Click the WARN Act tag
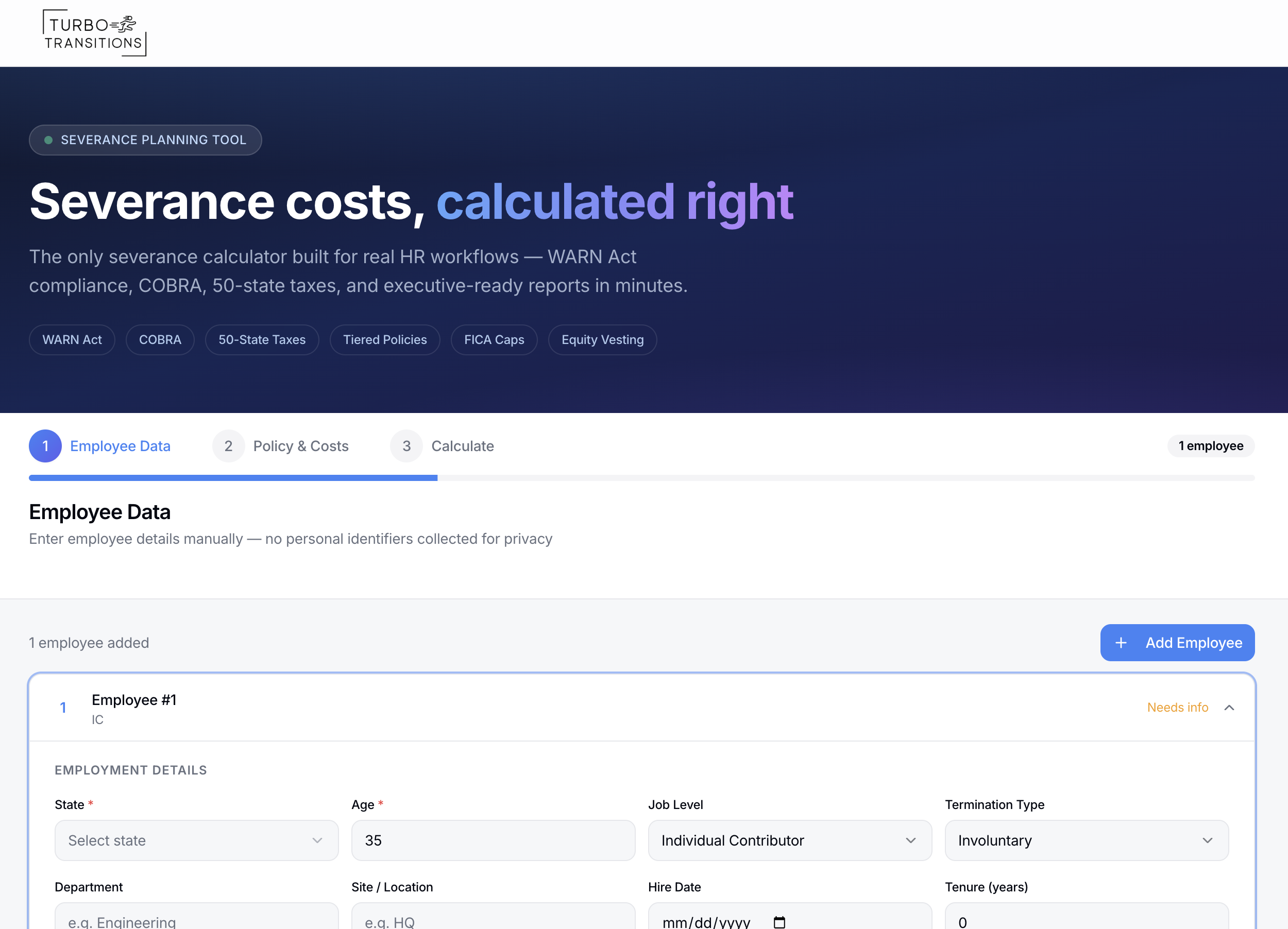 72,340
